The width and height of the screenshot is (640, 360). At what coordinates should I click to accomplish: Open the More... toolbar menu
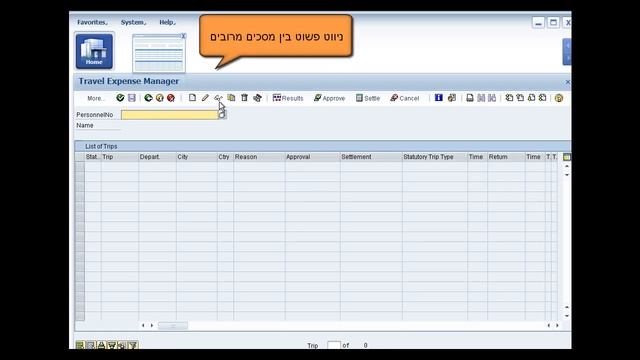pos(96,98)
